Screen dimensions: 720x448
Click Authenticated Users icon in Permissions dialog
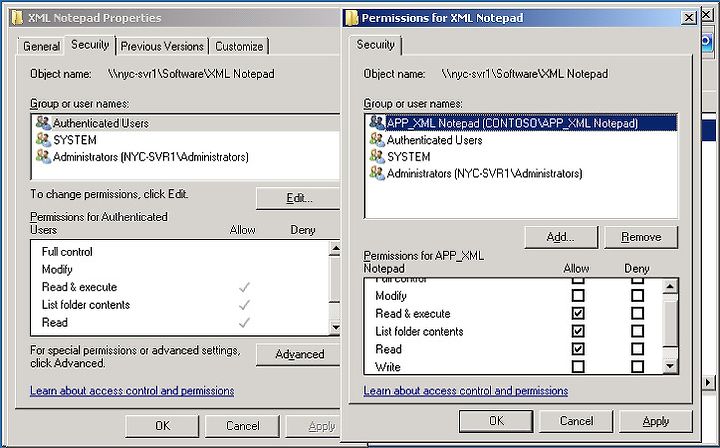click(377, 140)
